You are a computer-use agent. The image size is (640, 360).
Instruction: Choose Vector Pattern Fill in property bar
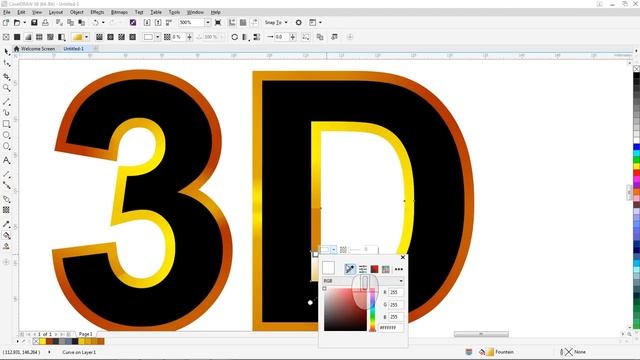(39, 37)
